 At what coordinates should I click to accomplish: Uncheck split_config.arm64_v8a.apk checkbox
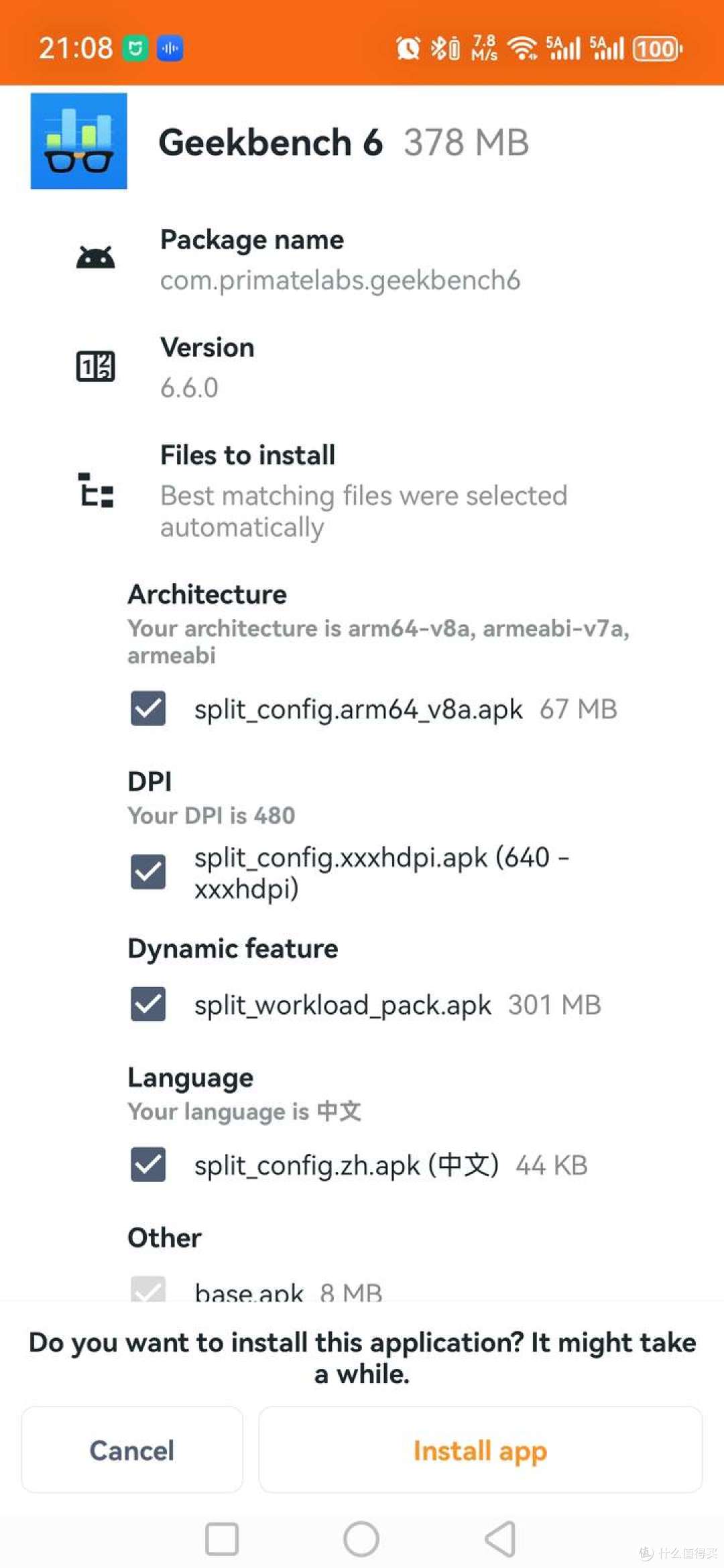tap(148, 708)
